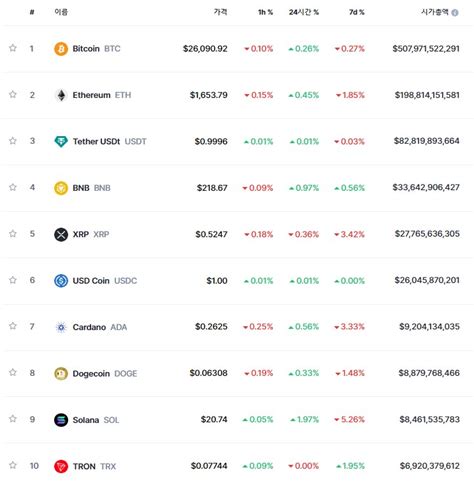Screen dimensions: 474x484
Task: Toggle the watchlist star for Bitcoin
Action: tap(13, 48)
